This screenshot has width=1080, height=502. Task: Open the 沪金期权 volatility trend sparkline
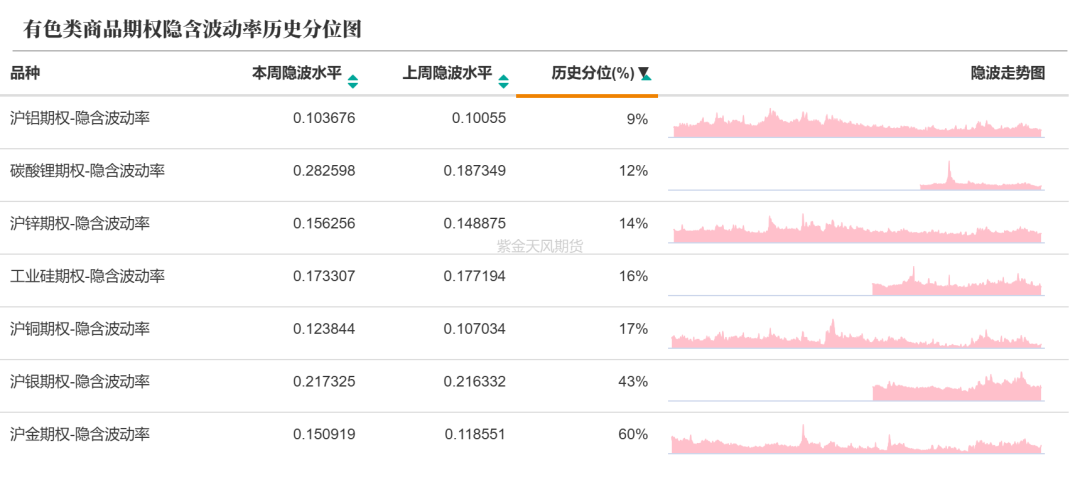[857, 442]
